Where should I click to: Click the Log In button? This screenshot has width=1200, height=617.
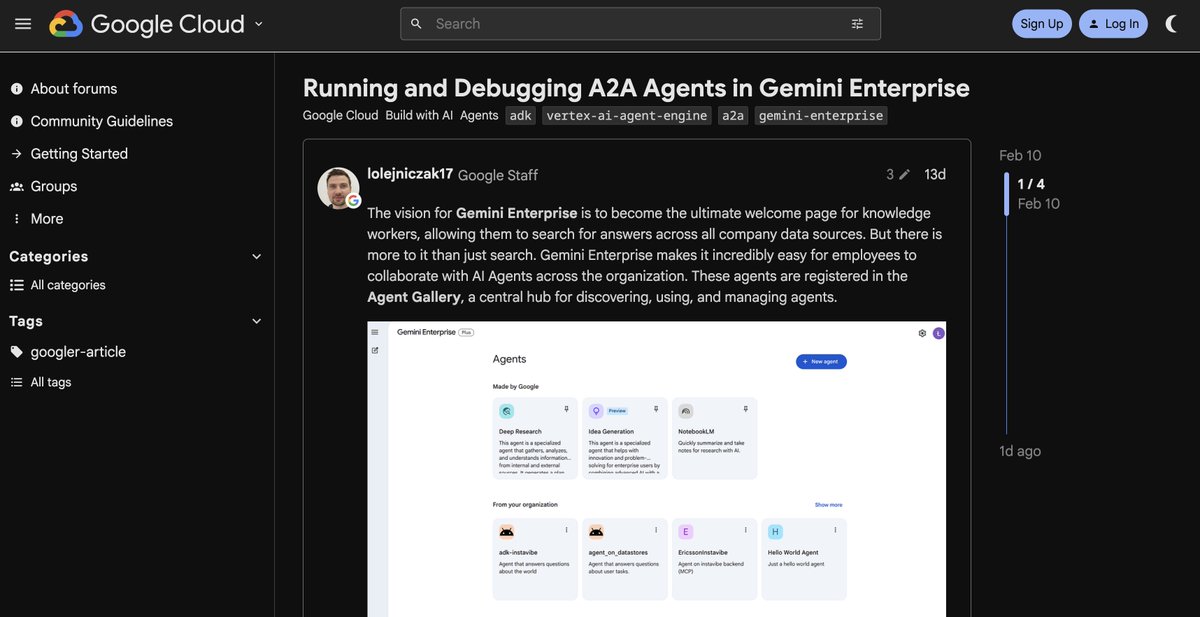coord(1113,24)
